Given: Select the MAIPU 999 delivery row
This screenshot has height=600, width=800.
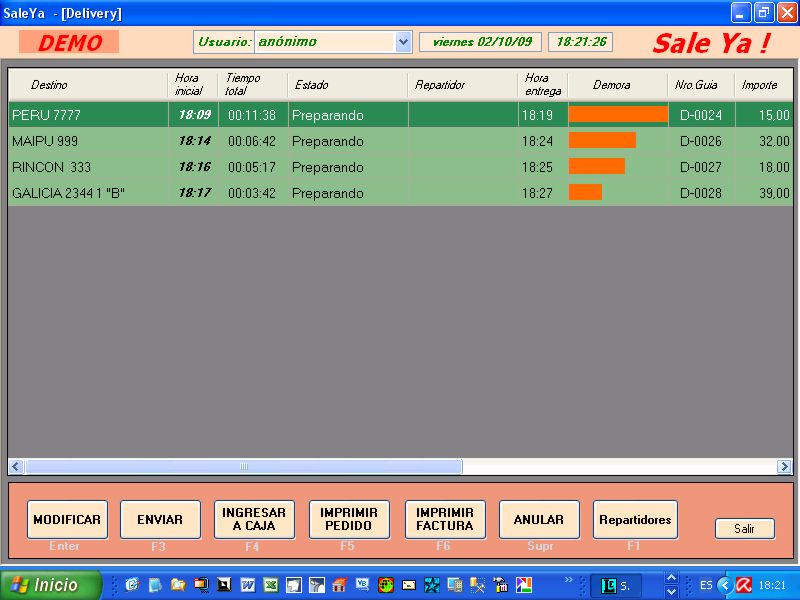Looking at the screenshot, I should [401, 141].
